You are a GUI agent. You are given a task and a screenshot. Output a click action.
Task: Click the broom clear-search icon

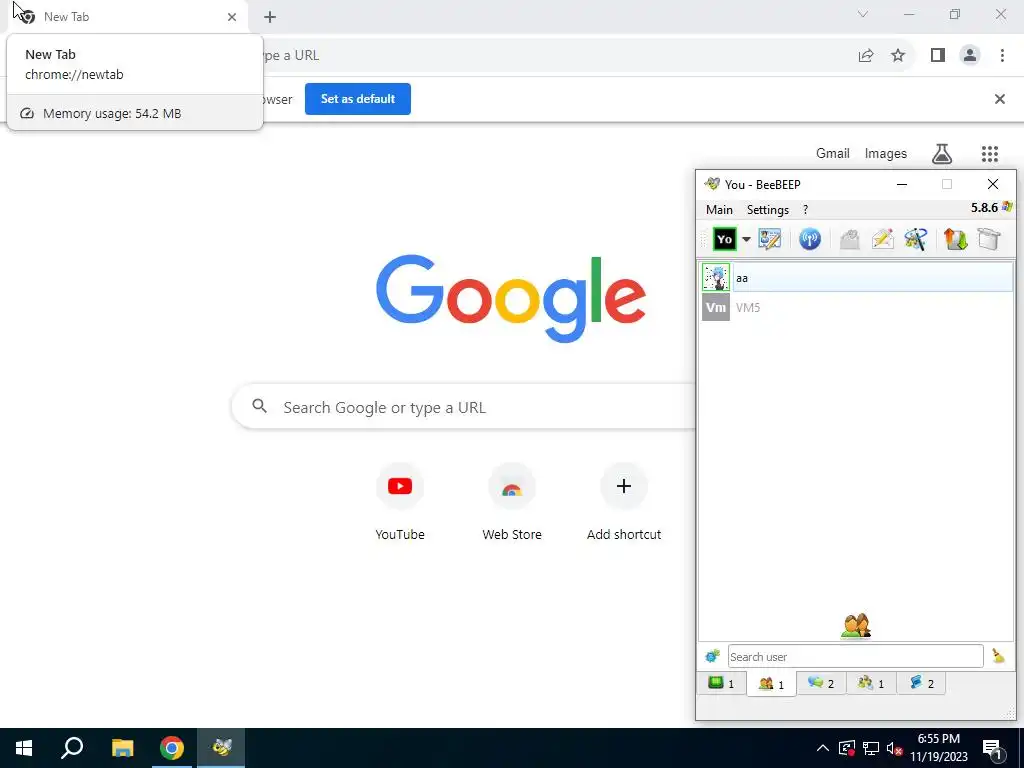pos(998,656)
